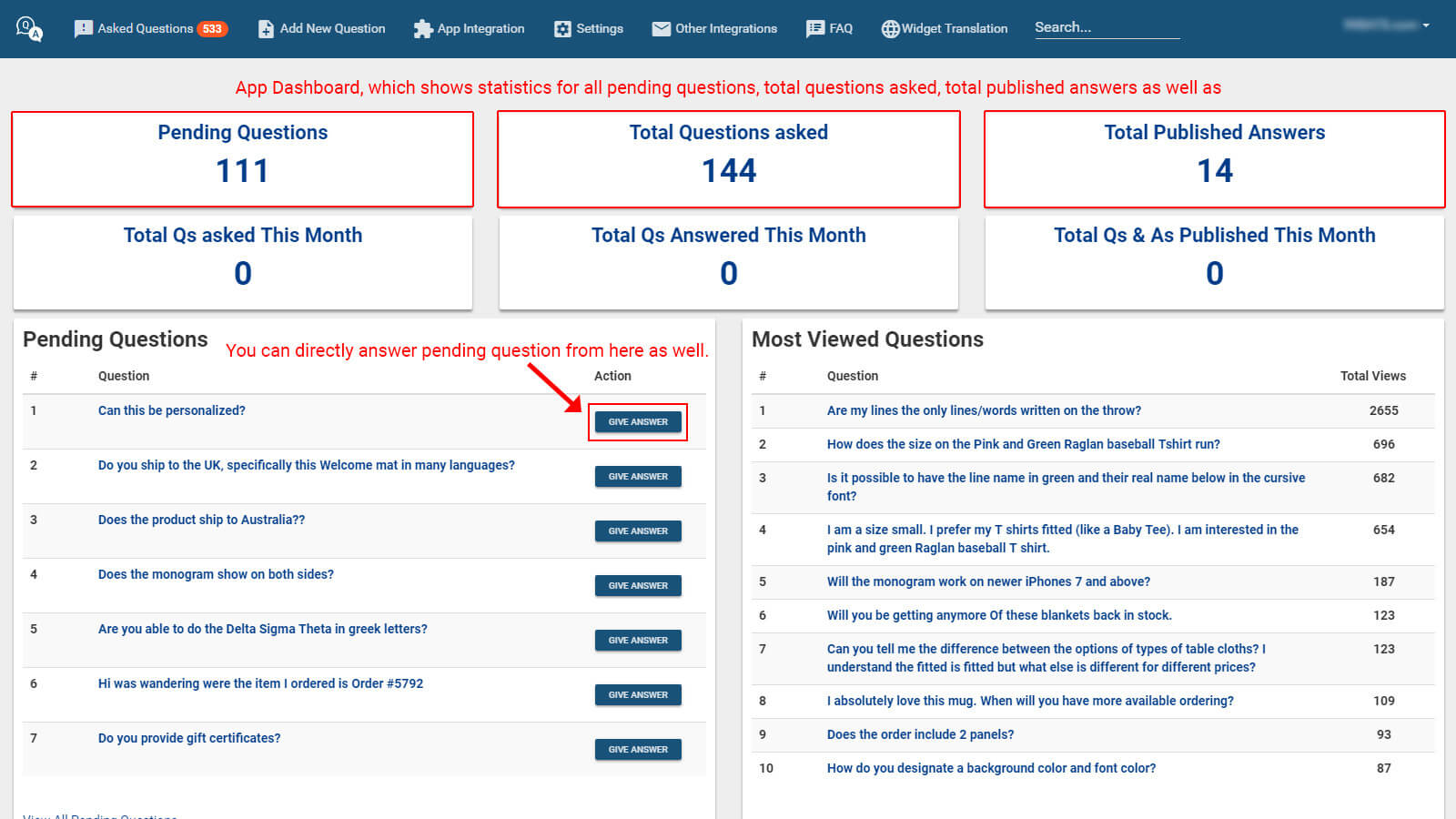Click the Add New Question file icon
Screen dimensions: 1456x819
[266, 29]
